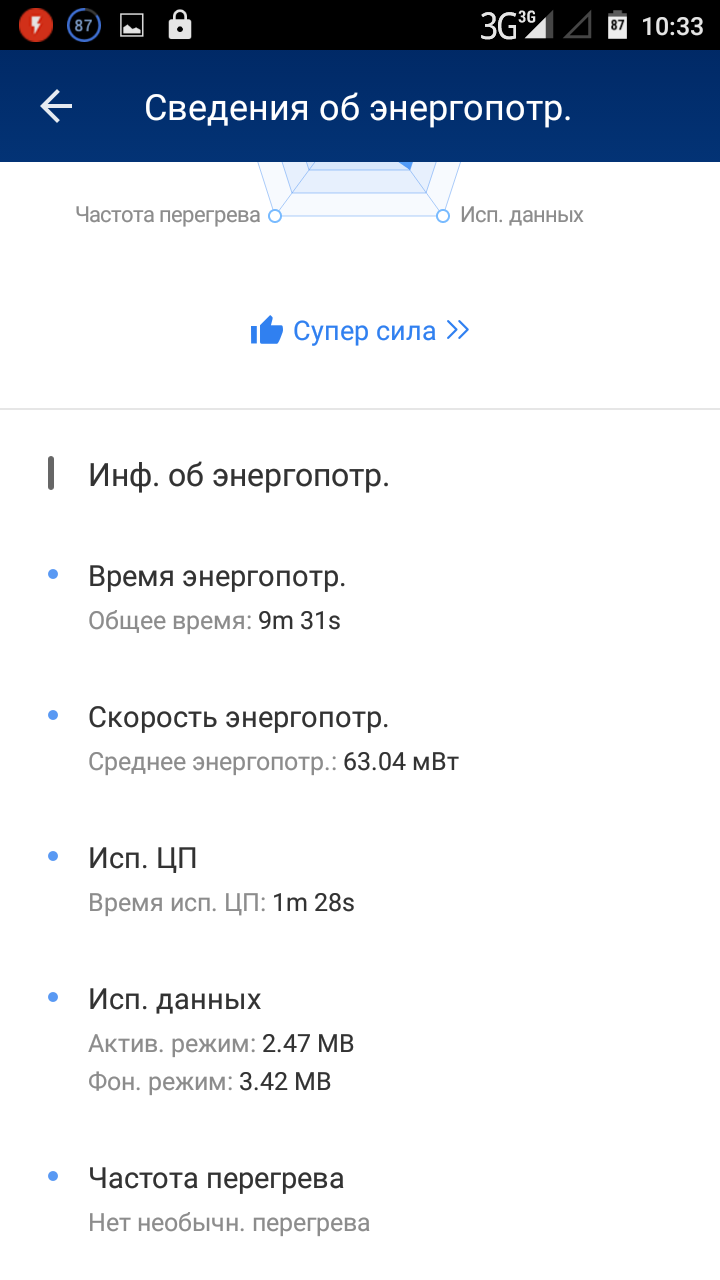720x1280 pixels.
Task: Tap the lock notification icon
Action: (x=180, y=25)
